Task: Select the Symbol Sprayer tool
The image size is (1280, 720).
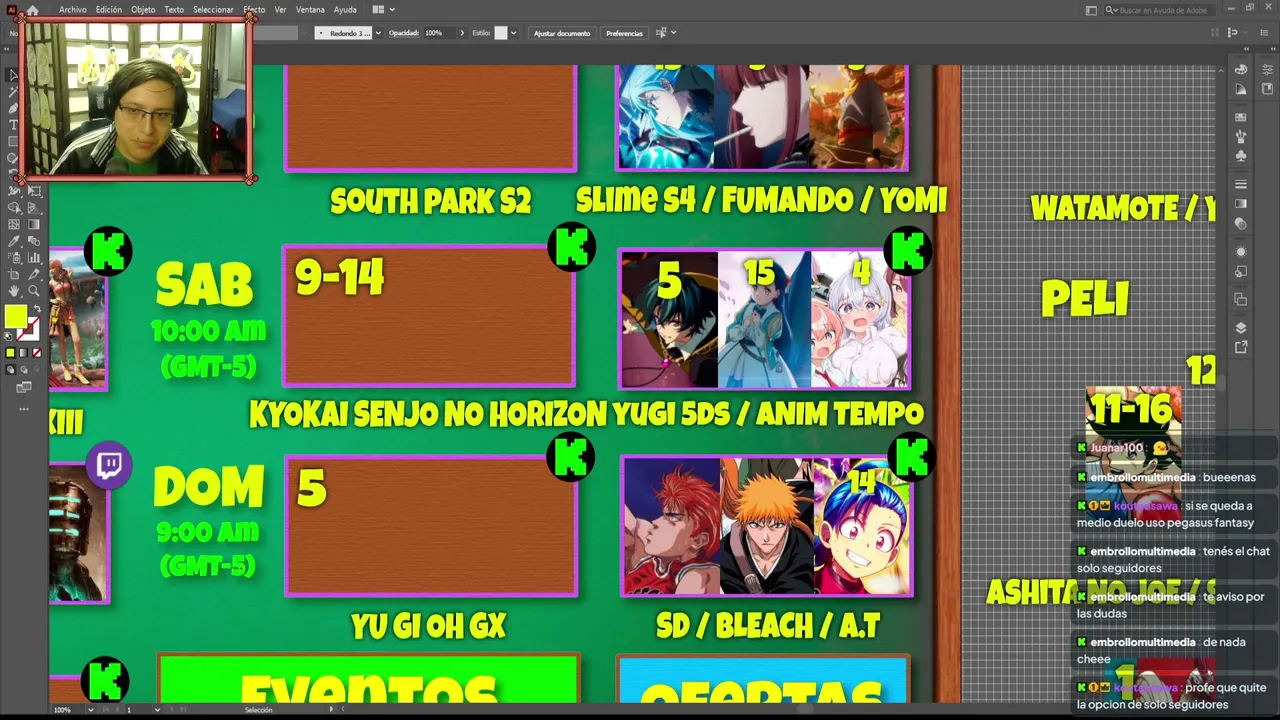Action: pyautogui.click(x=14, y=258)
